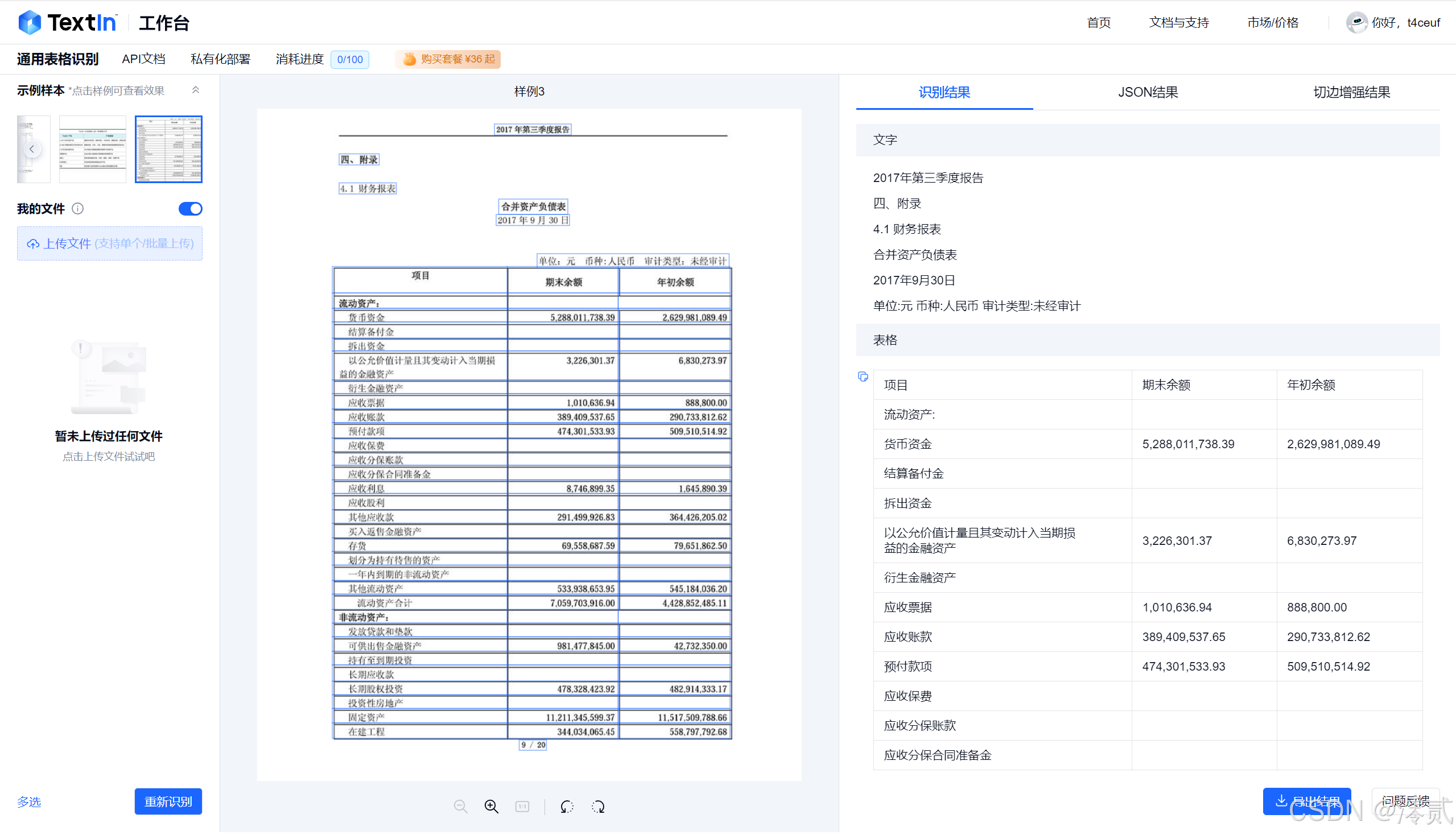Zoom into the document preview

click(491, 806)
